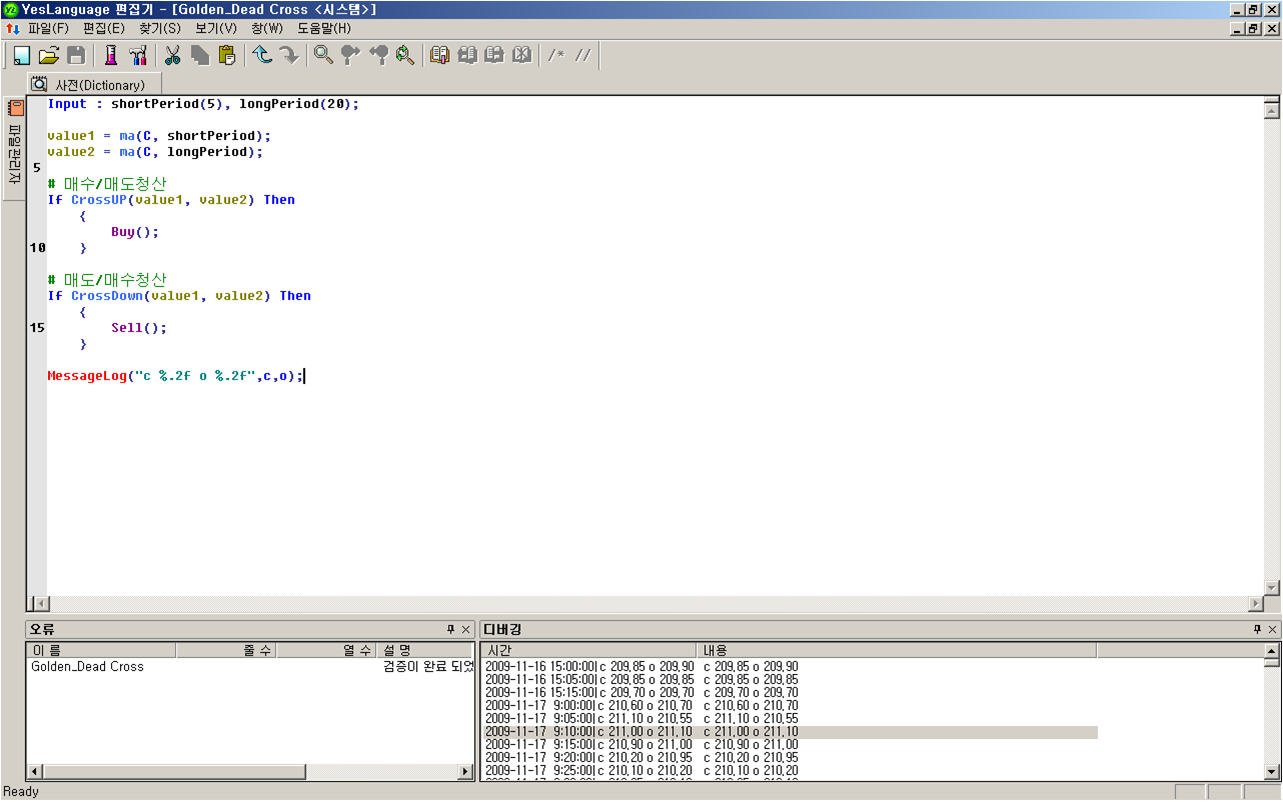1283x802 pixels.
Task: Click the open book dictionary icon
Action: click(x=439, y=55)
